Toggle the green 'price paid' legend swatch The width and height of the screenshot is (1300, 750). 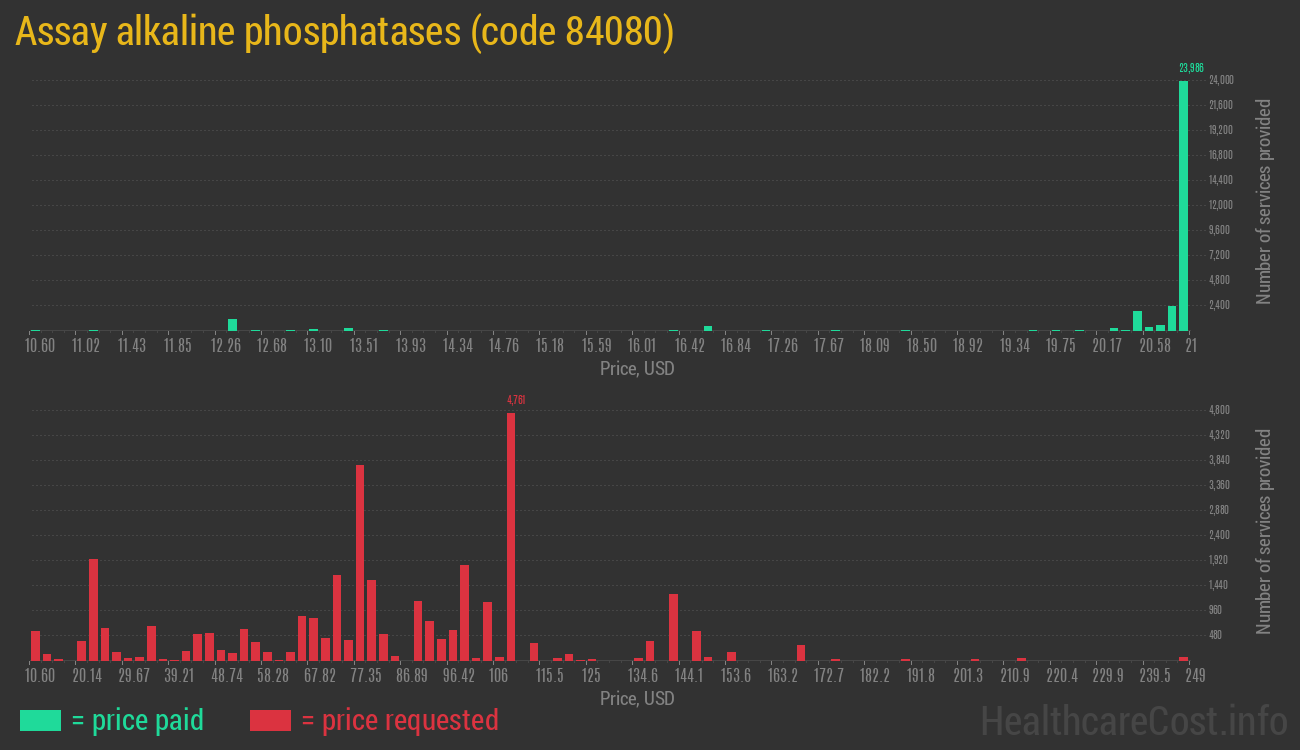click(x=41, y=719)
